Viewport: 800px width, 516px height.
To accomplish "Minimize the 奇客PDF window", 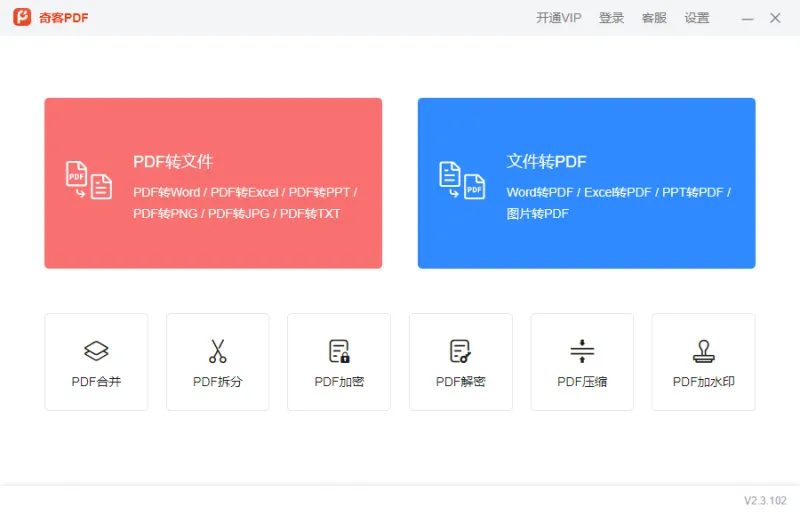I will point(747,18).
